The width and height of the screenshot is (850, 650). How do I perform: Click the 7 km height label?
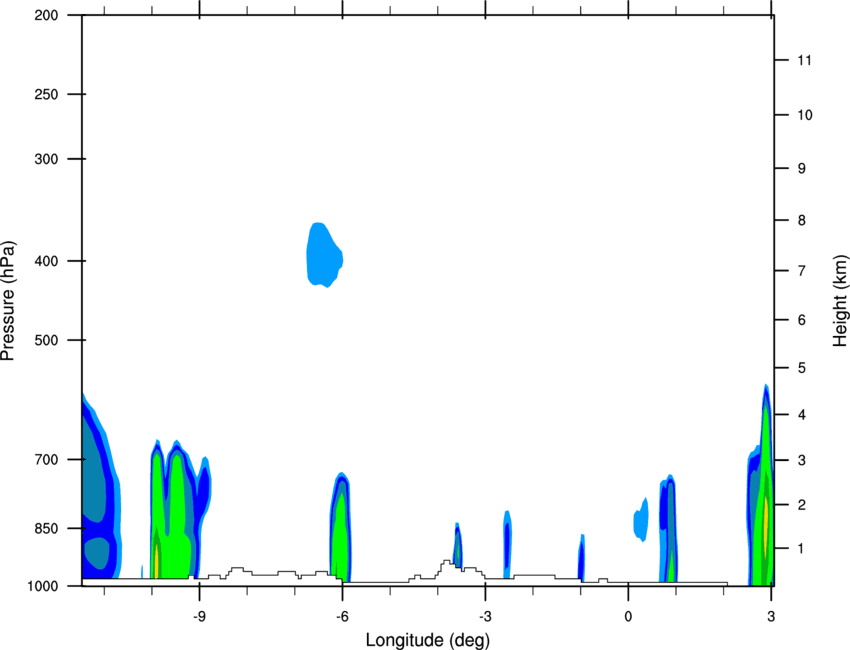801,271
